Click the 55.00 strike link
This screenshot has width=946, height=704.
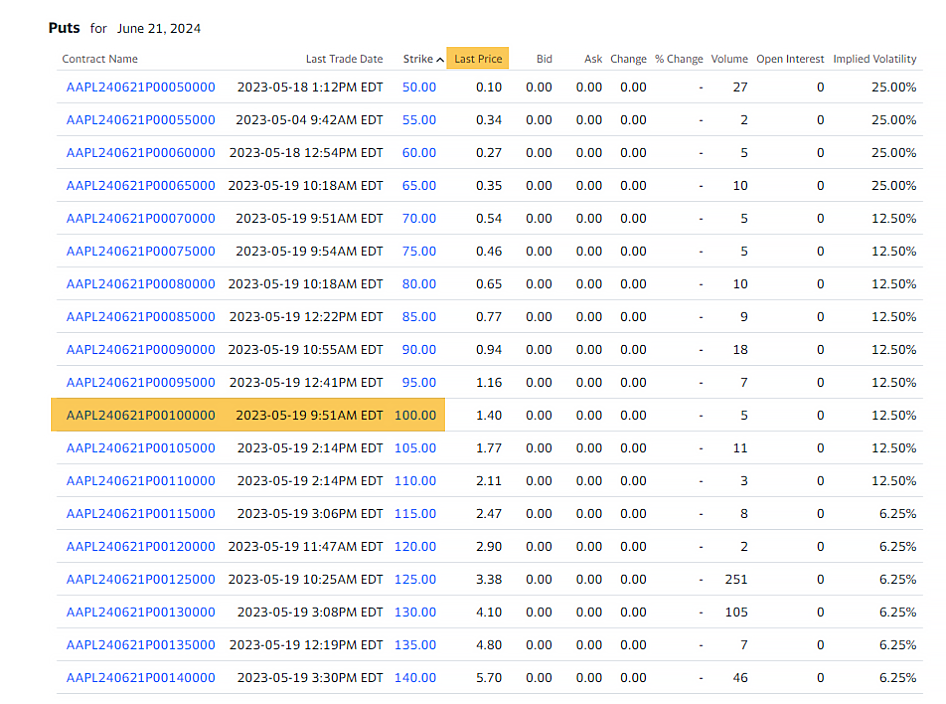pos(419,119)
